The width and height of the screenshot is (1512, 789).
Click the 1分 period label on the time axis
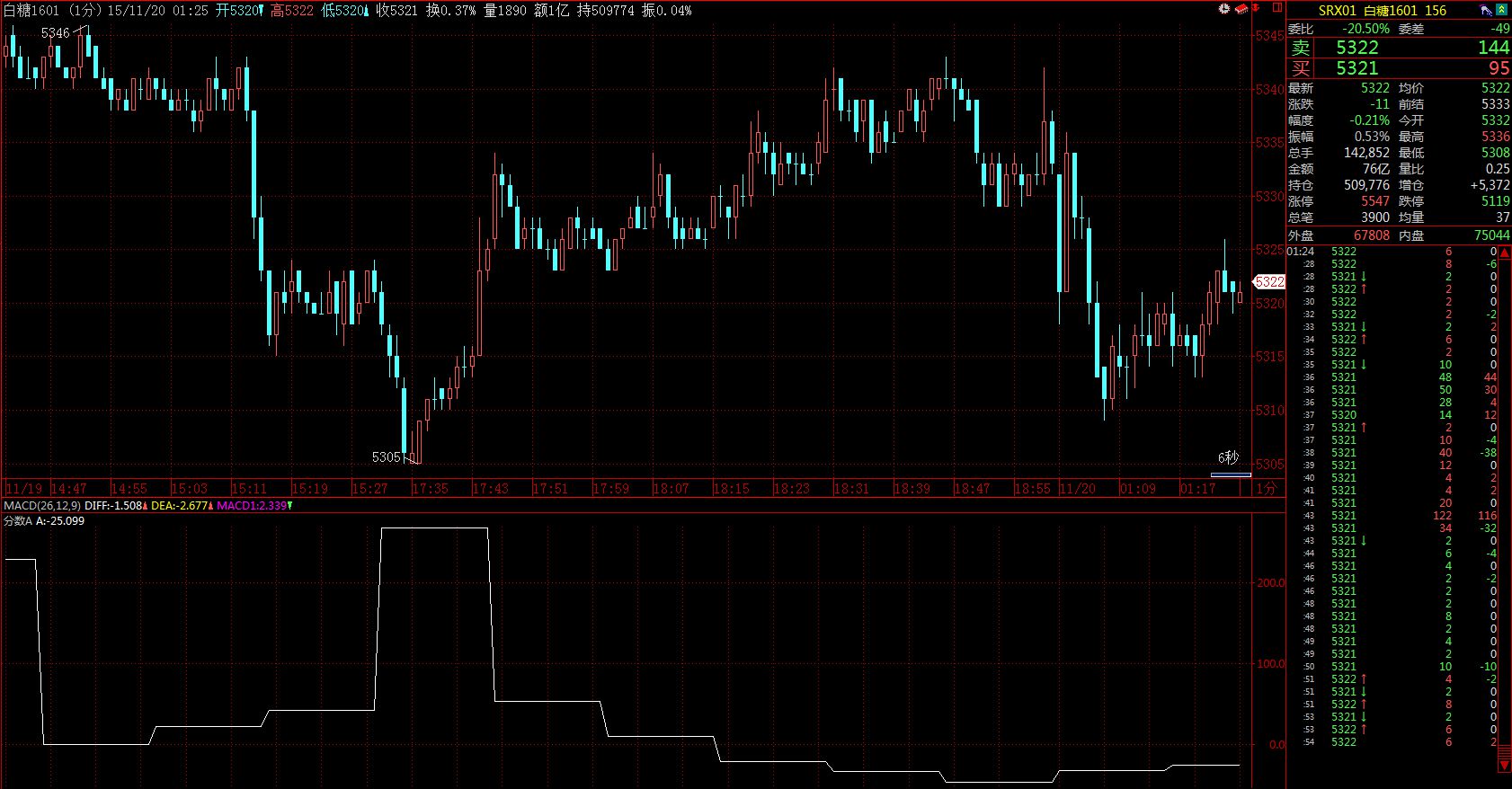coord(1266,489)
